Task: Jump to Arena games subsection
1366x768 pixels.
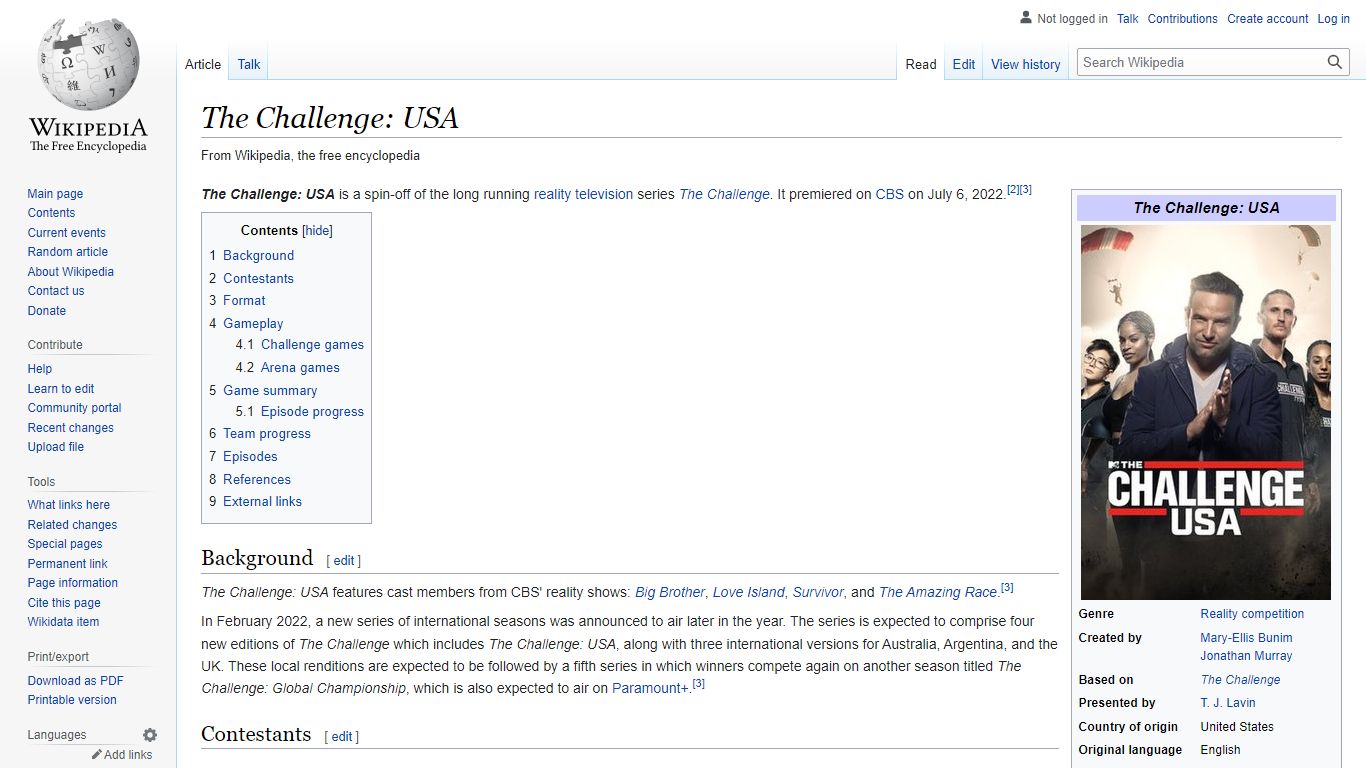Action: pos(300,368)
